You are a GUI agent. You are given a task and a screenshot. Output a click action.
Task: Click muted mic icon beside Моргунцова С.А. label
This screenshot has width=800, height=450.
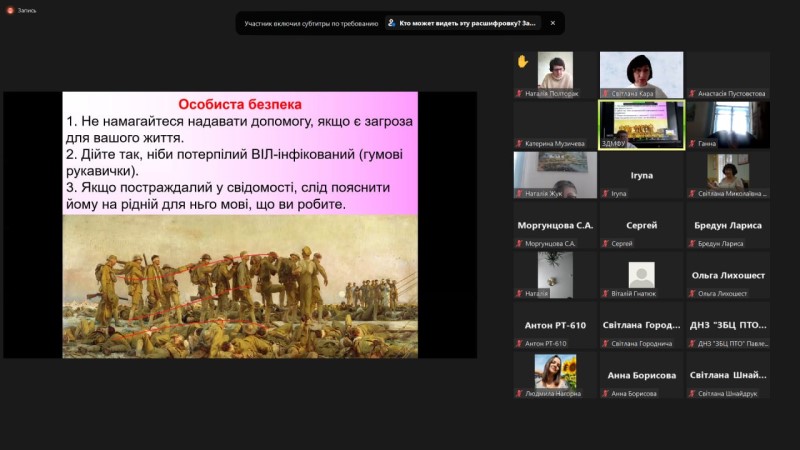coord(519,243)
